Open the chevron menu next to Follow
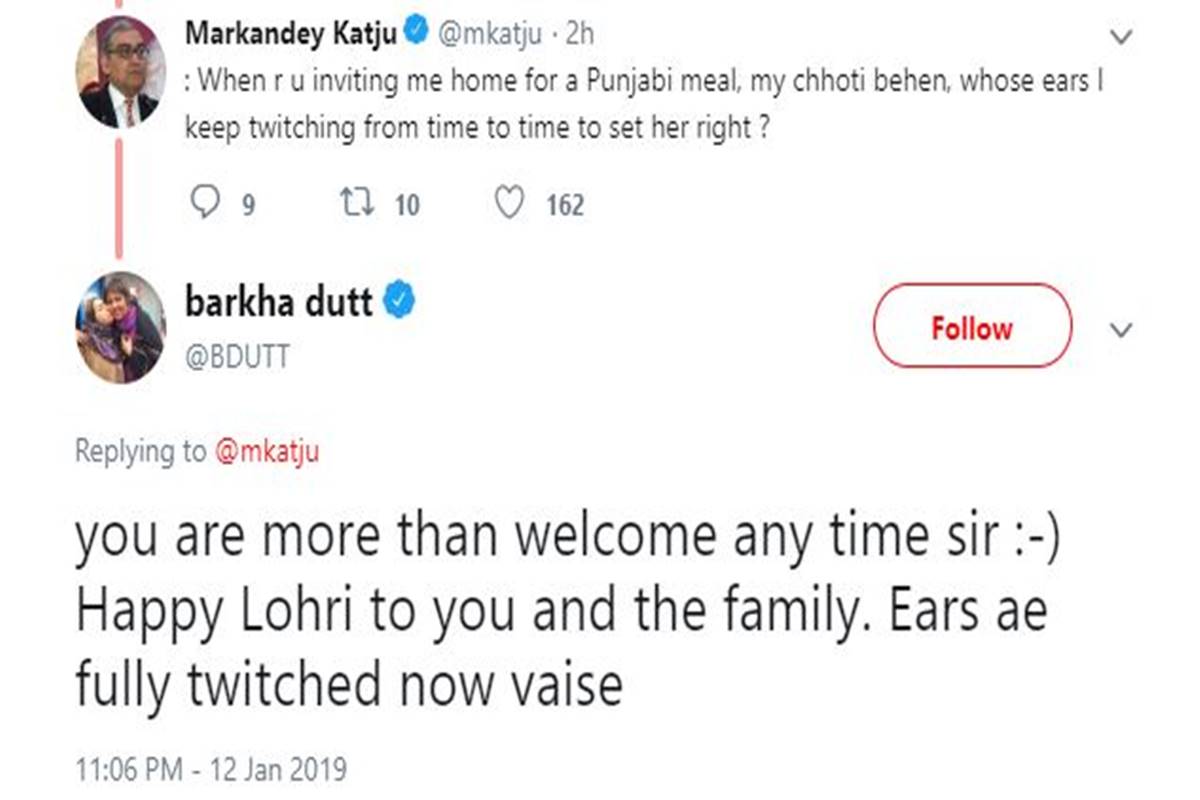 pyautogui.click(x=1122, y=329)
